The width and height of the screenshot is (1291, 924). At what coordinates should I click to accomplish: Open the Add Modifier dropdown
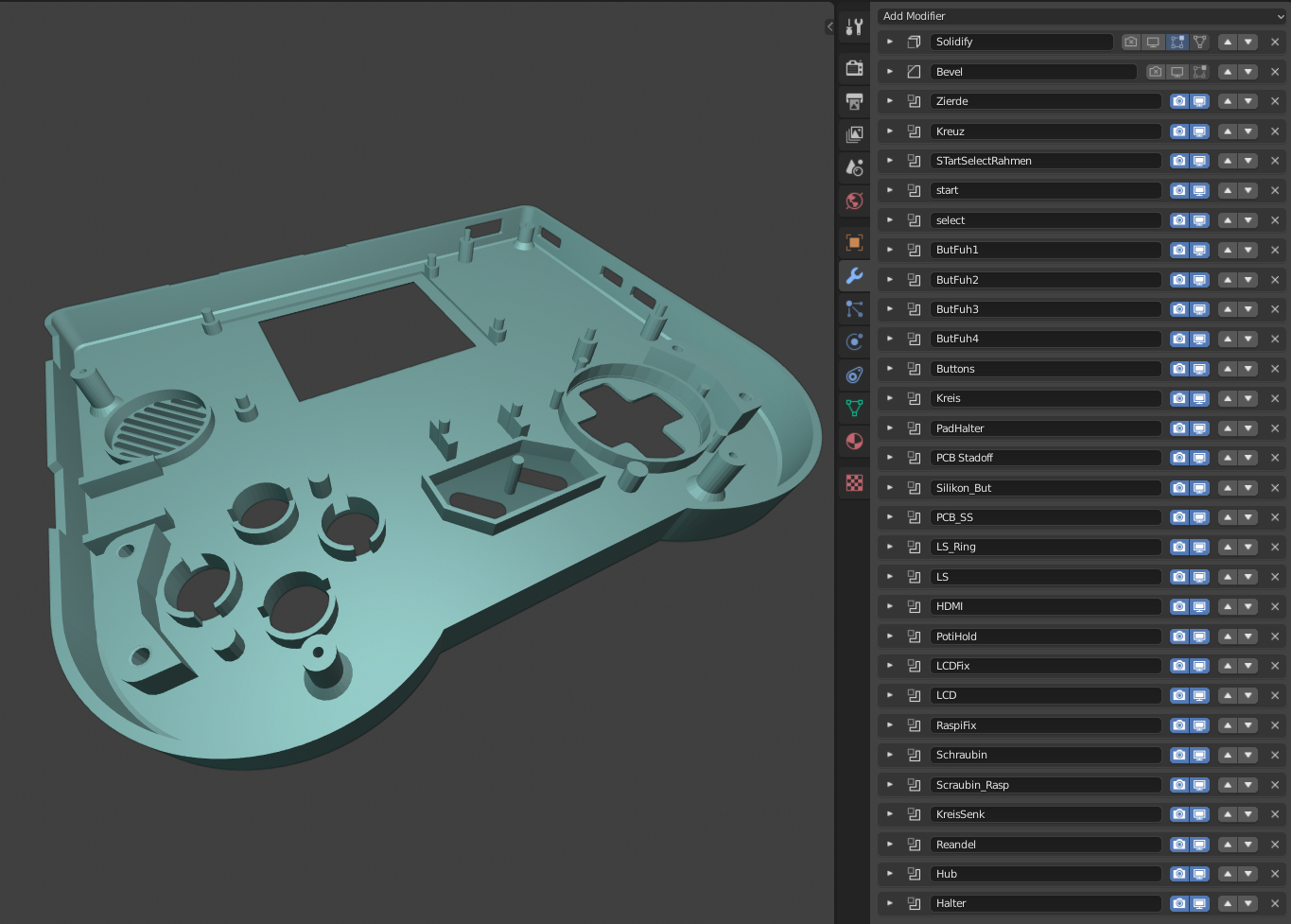[x=1079, y=16]
